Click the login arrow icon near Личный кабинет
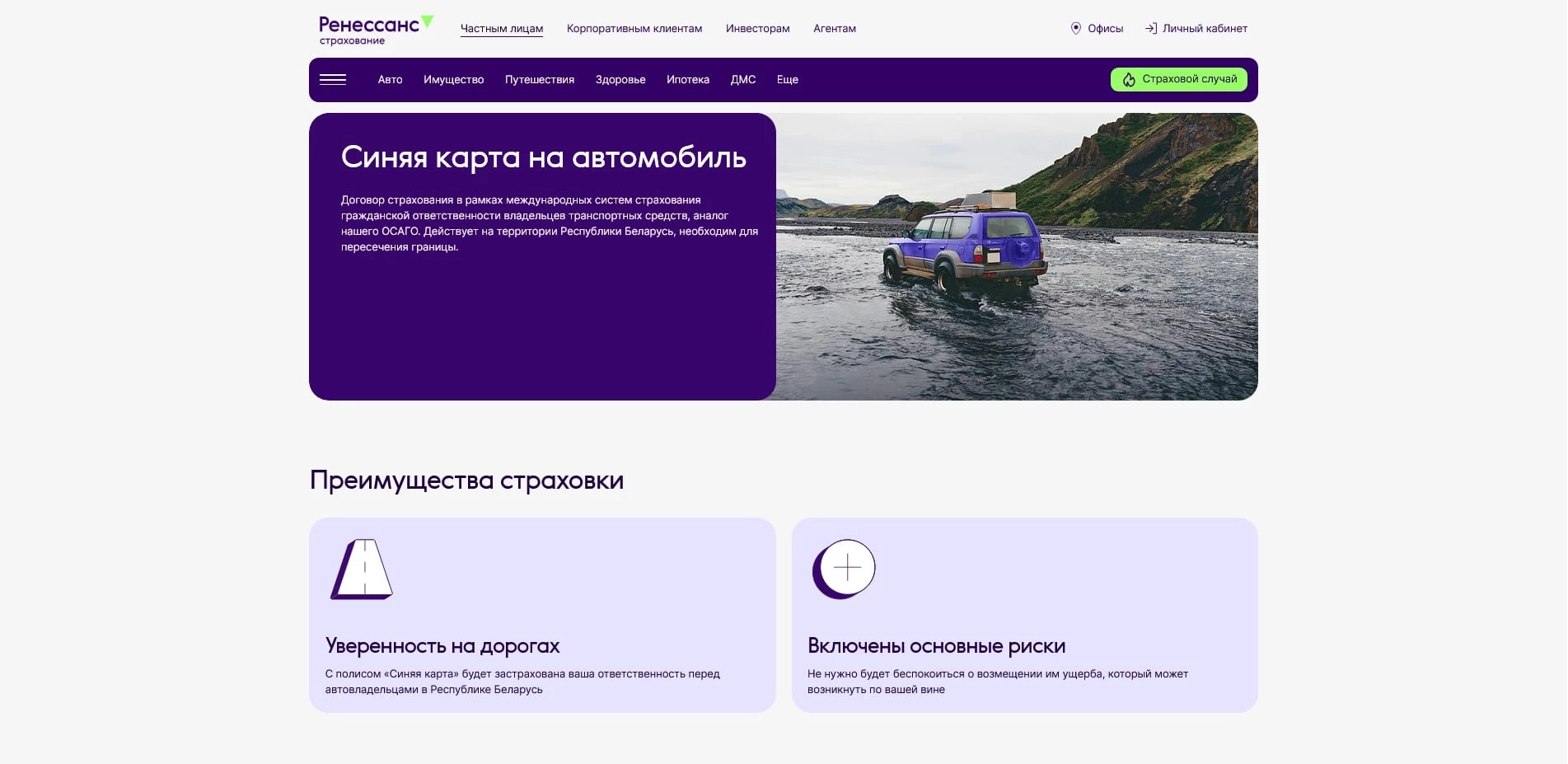Image resolution: width=1568 pixels, height=764 pixels. pos(1151,28)
